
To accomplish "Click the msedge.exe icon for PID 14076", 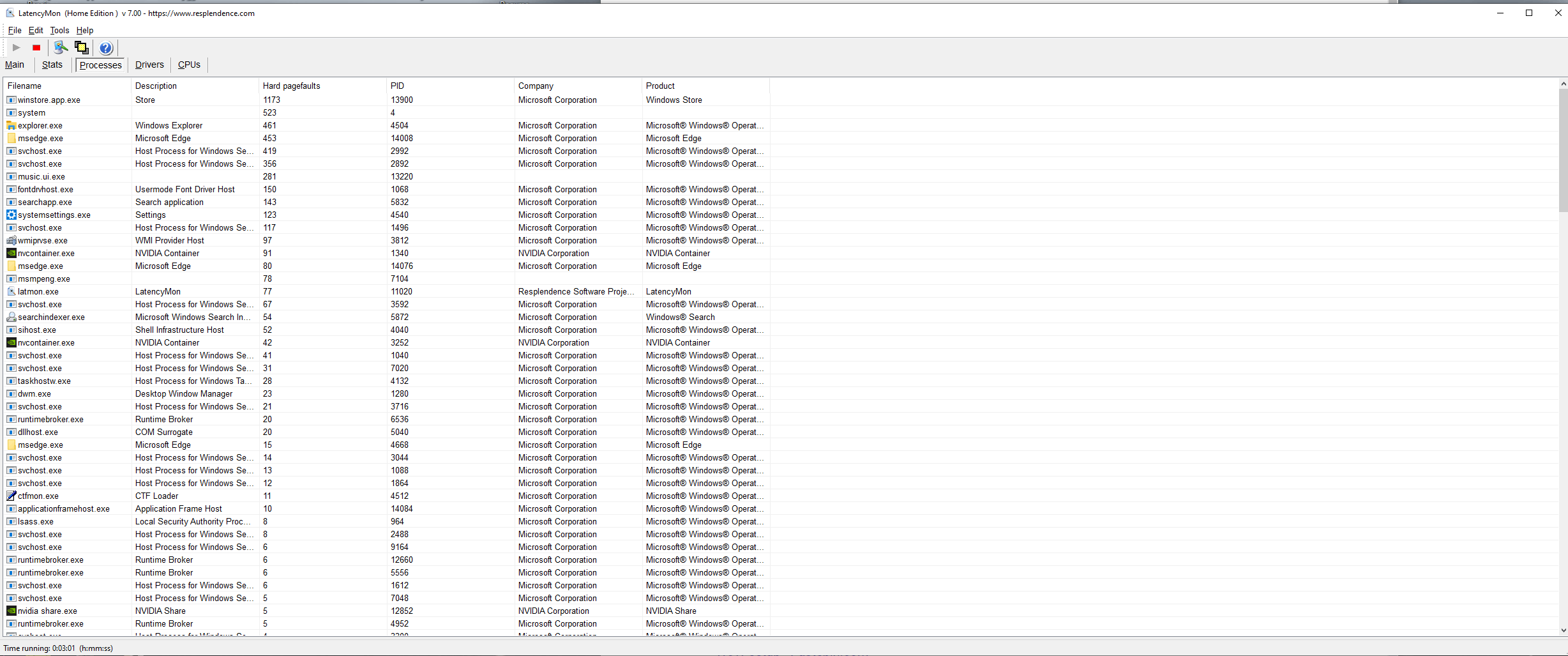I will pyautogui.click(x=11, y=266).
